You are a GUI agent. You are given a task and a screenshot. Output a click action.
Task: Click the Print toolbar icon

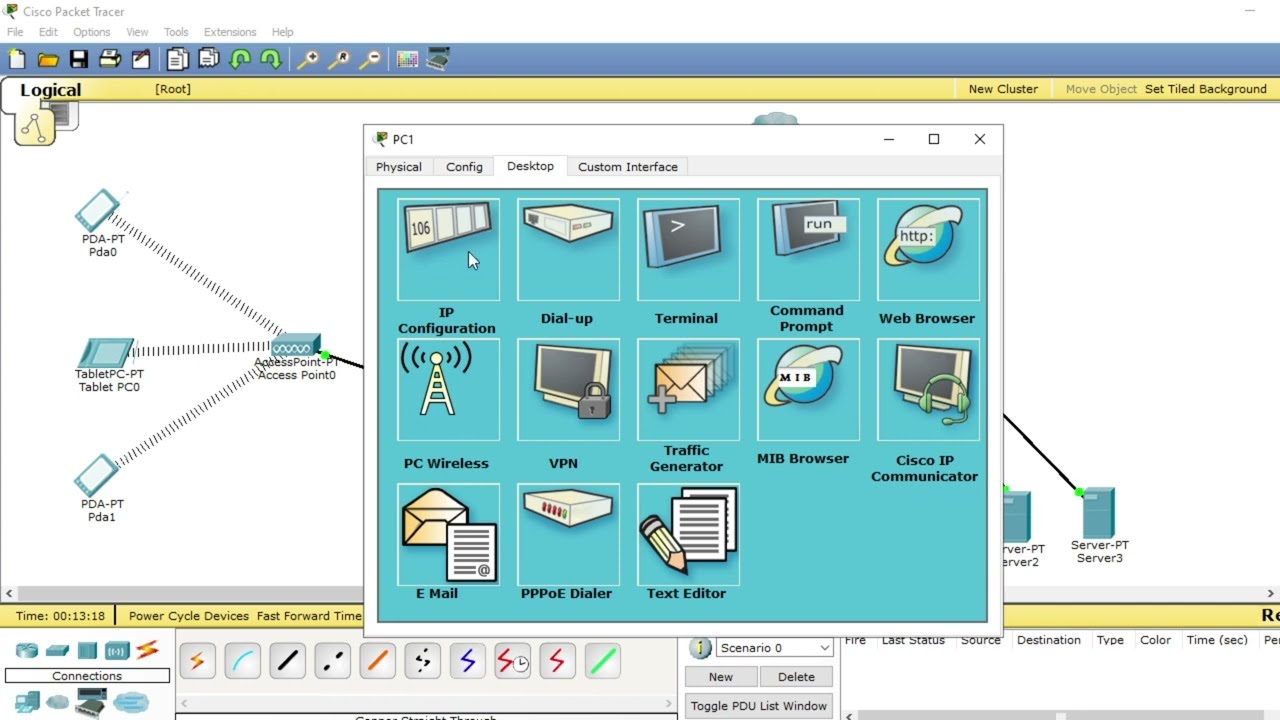pyautogui.click(x=110, y=59)
